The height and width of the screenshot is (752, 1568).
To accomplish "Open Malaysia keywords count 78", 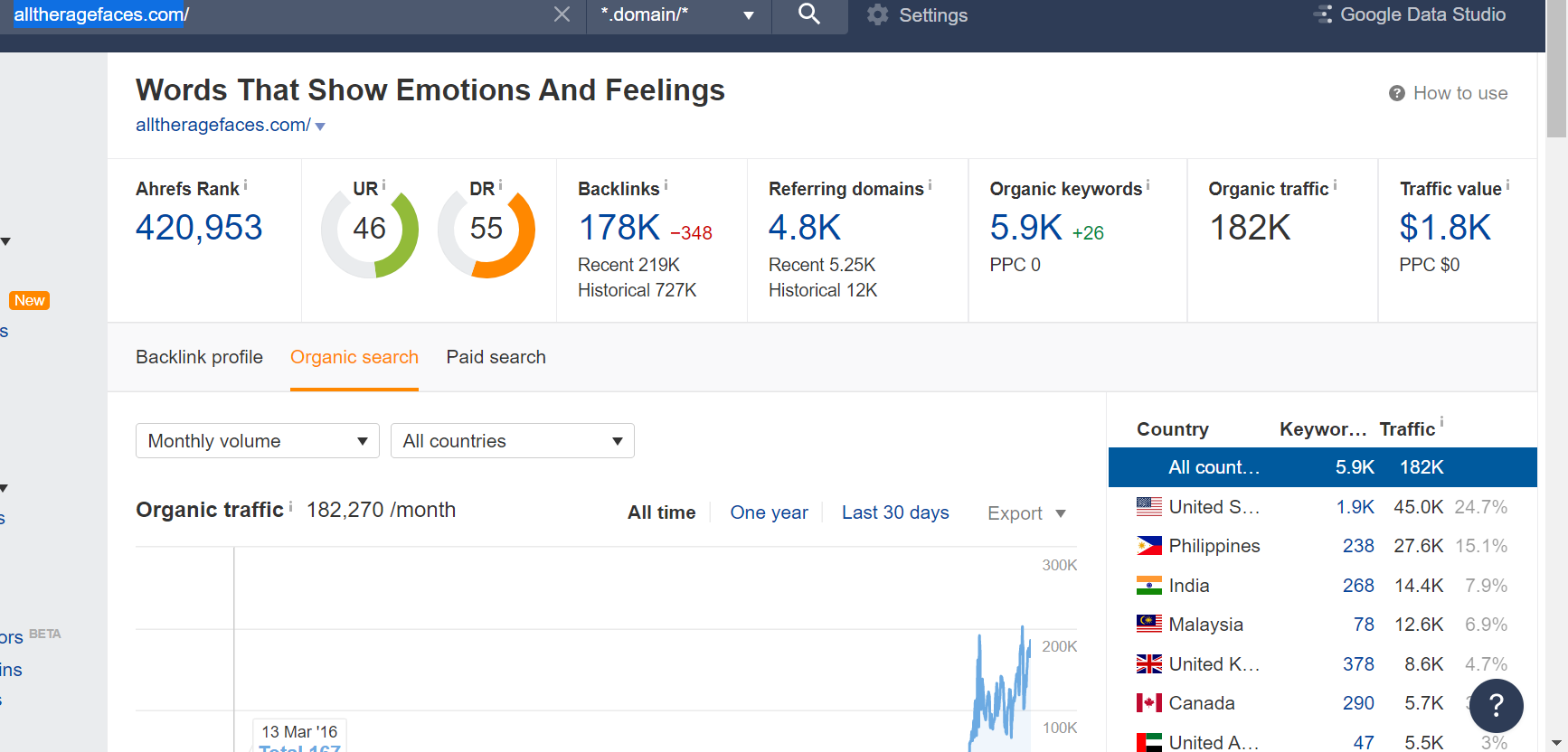I will pos(1364,625).
